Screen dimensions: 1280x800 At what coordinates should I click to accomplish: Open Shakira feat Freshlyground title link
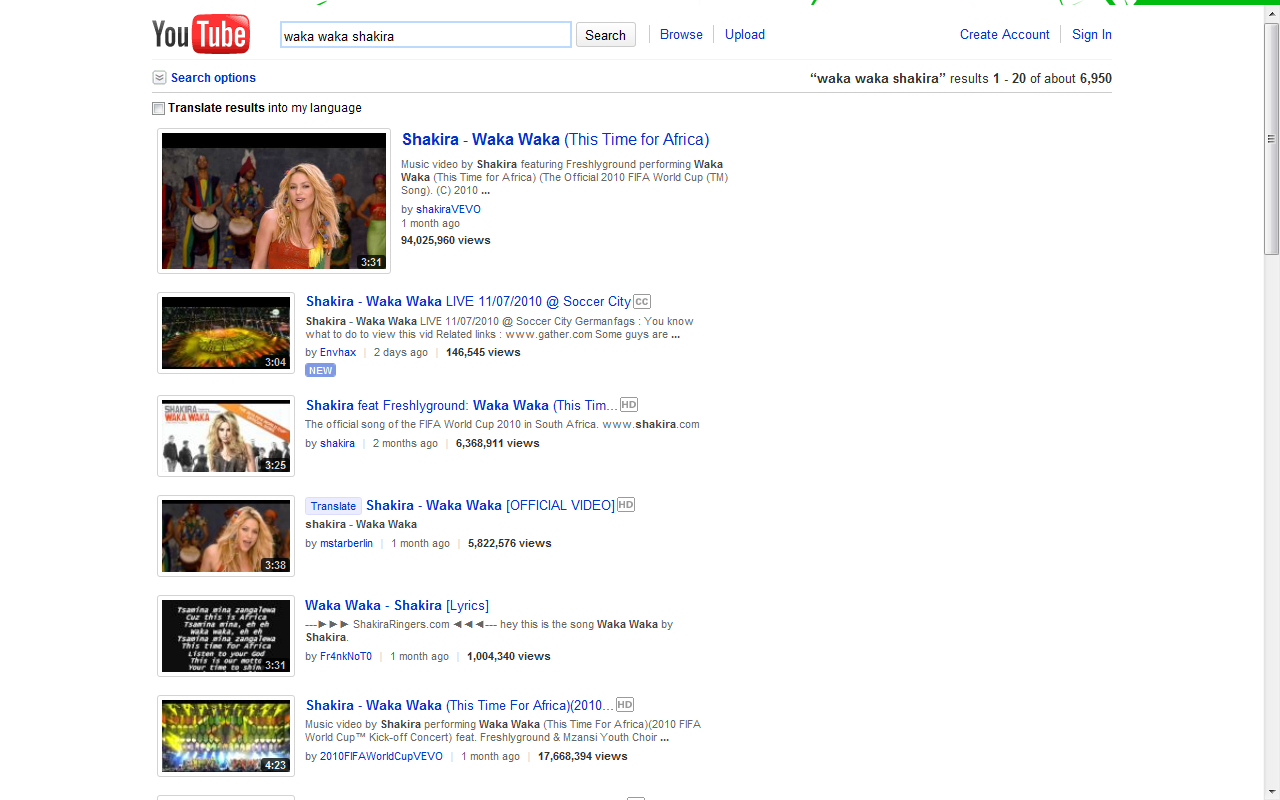[462, 405]
